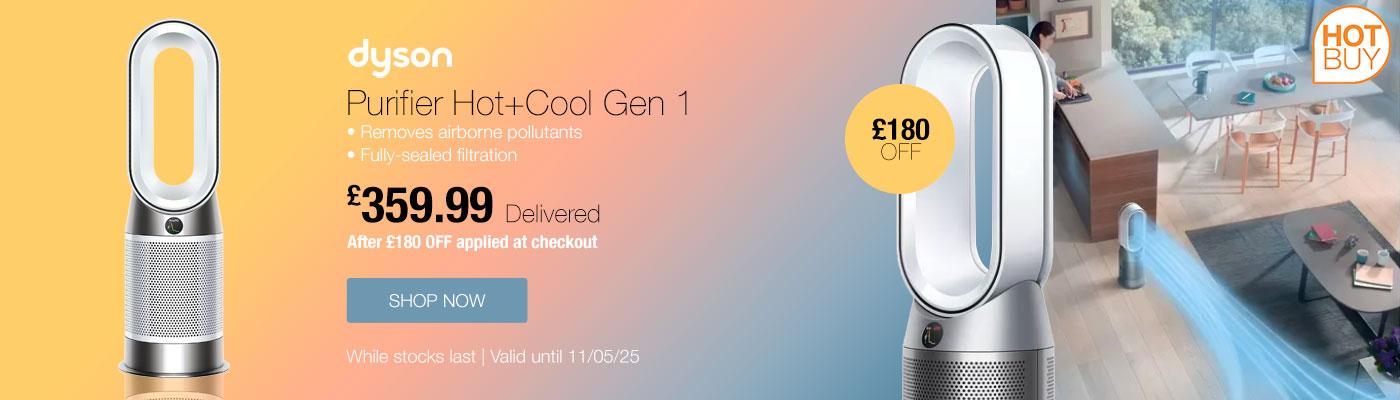
Task: Click the orange HOT BUY badge
Action: coord(1352,44)
